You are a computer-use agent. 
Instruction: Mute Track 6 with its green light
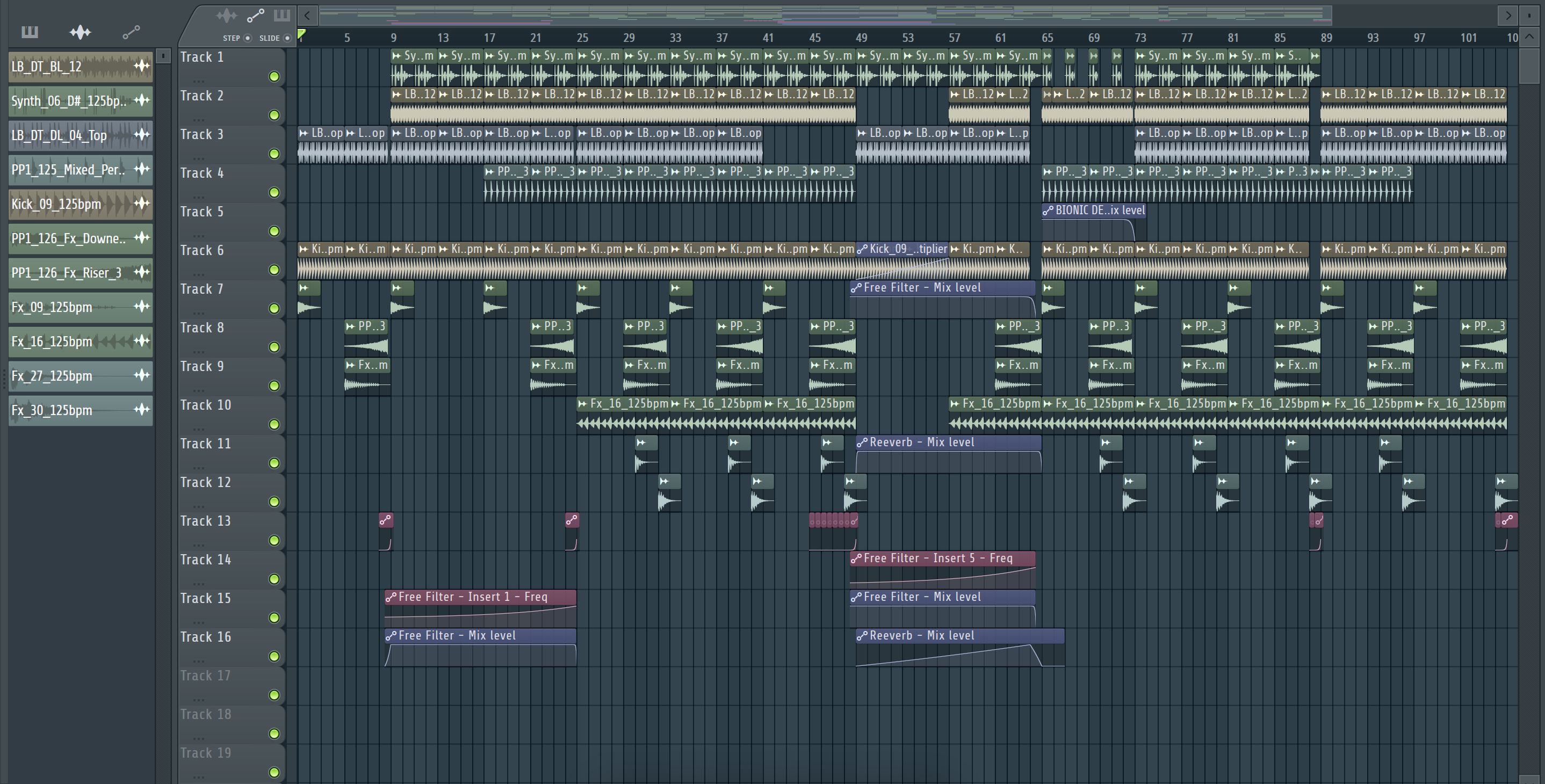[274, 270]
